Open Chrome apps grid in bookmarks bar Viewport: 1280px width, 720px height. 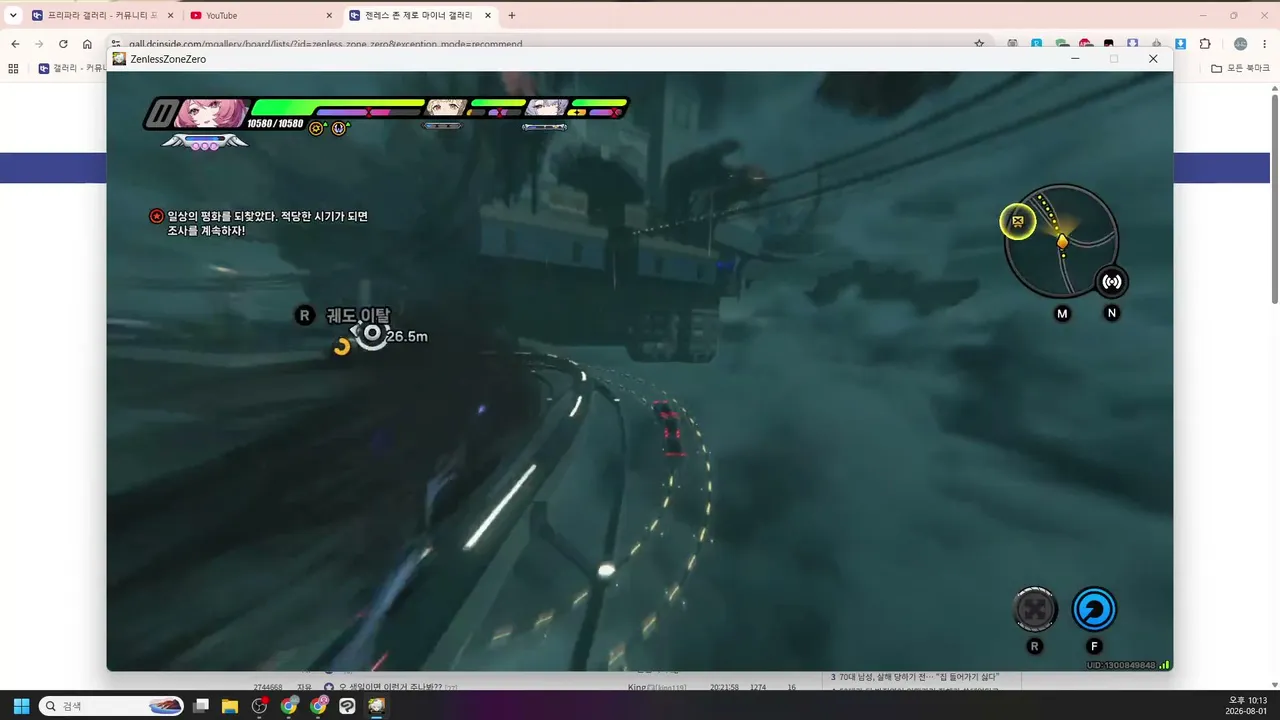[x=13, y=68]
